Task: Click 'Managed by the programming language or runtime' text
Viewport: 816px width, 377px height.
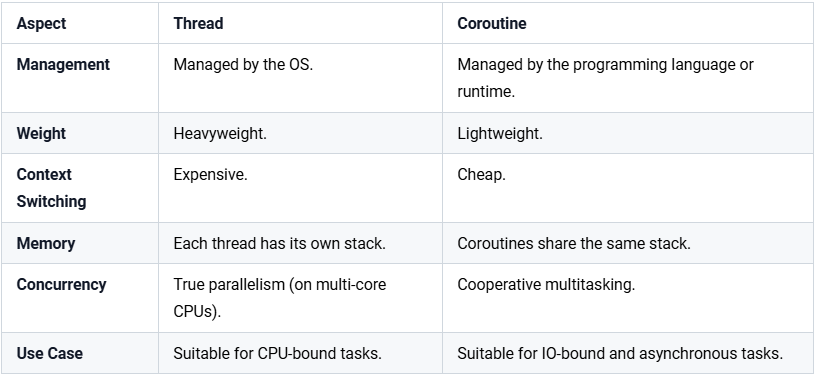Action: click(x=605, y=78)
